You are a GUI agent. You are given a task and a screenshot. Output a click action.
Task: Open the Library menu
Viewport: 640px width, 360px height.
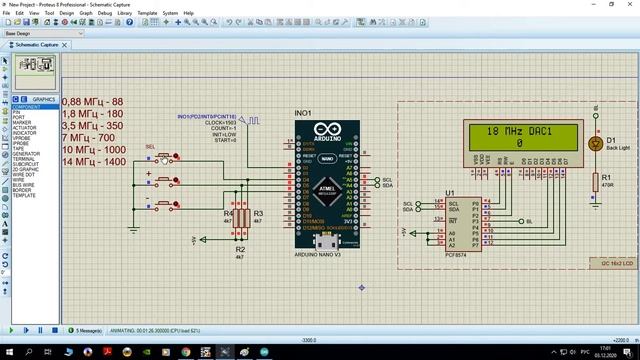124,13
